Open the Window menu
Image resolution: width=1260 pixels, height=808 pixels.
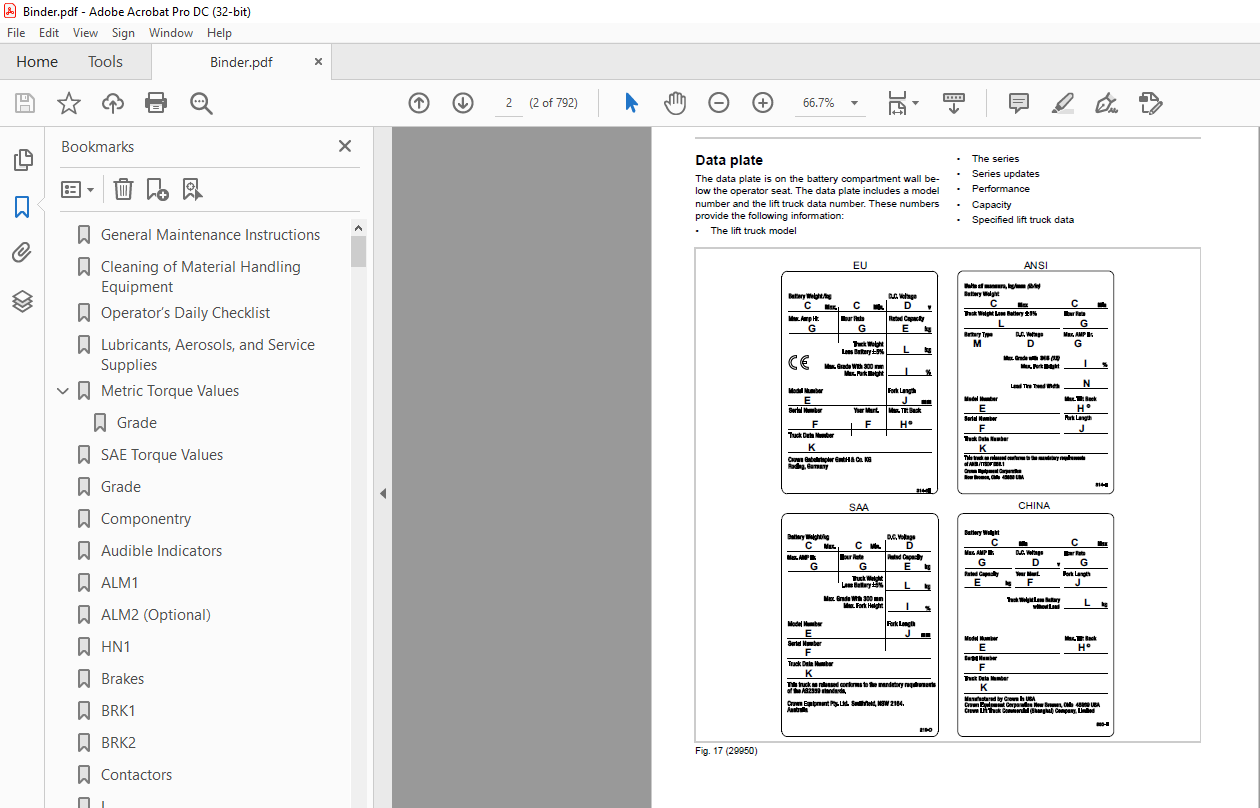tap(171, 33)
